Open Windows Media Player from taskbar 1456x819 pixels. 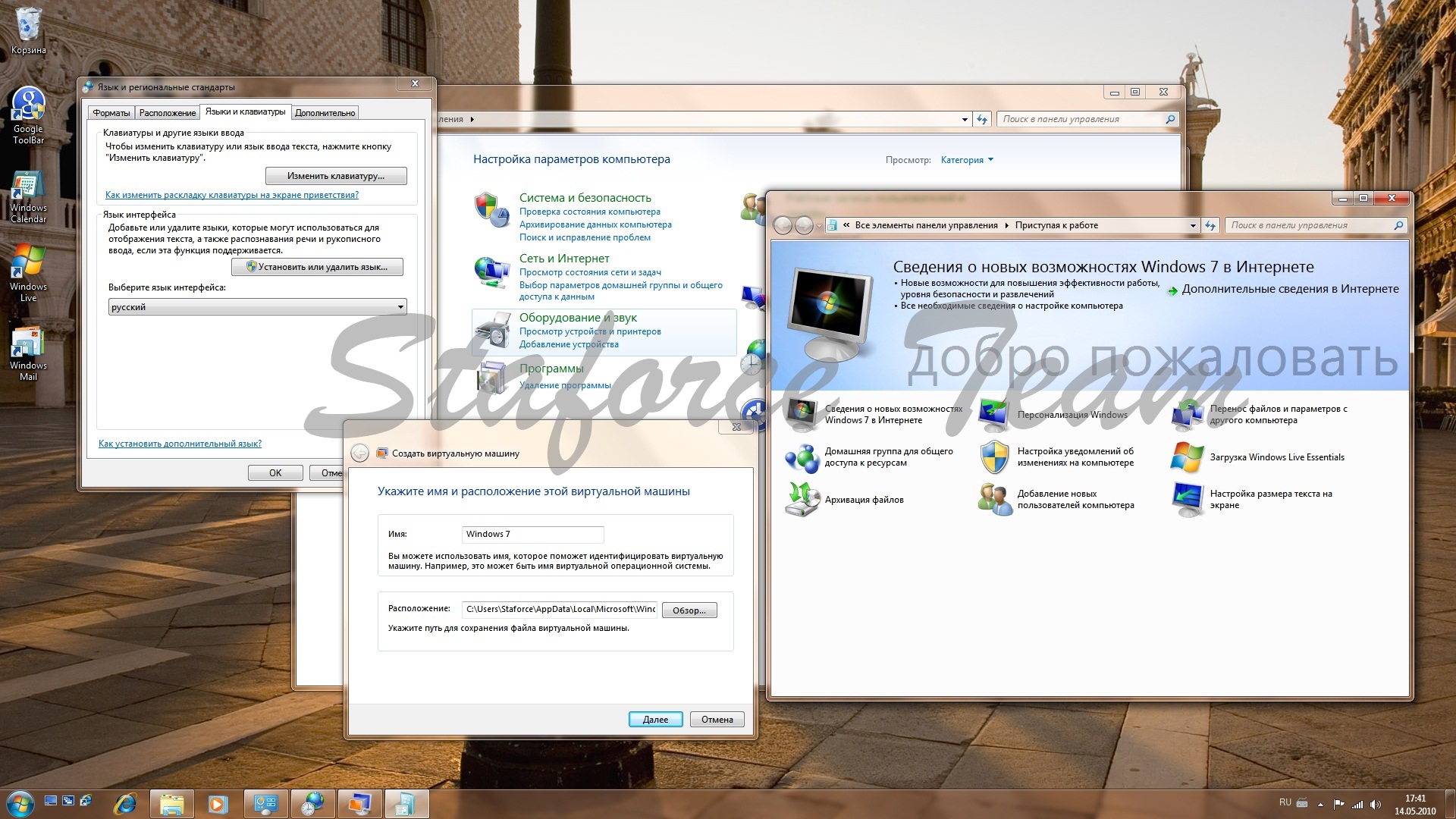219,803
